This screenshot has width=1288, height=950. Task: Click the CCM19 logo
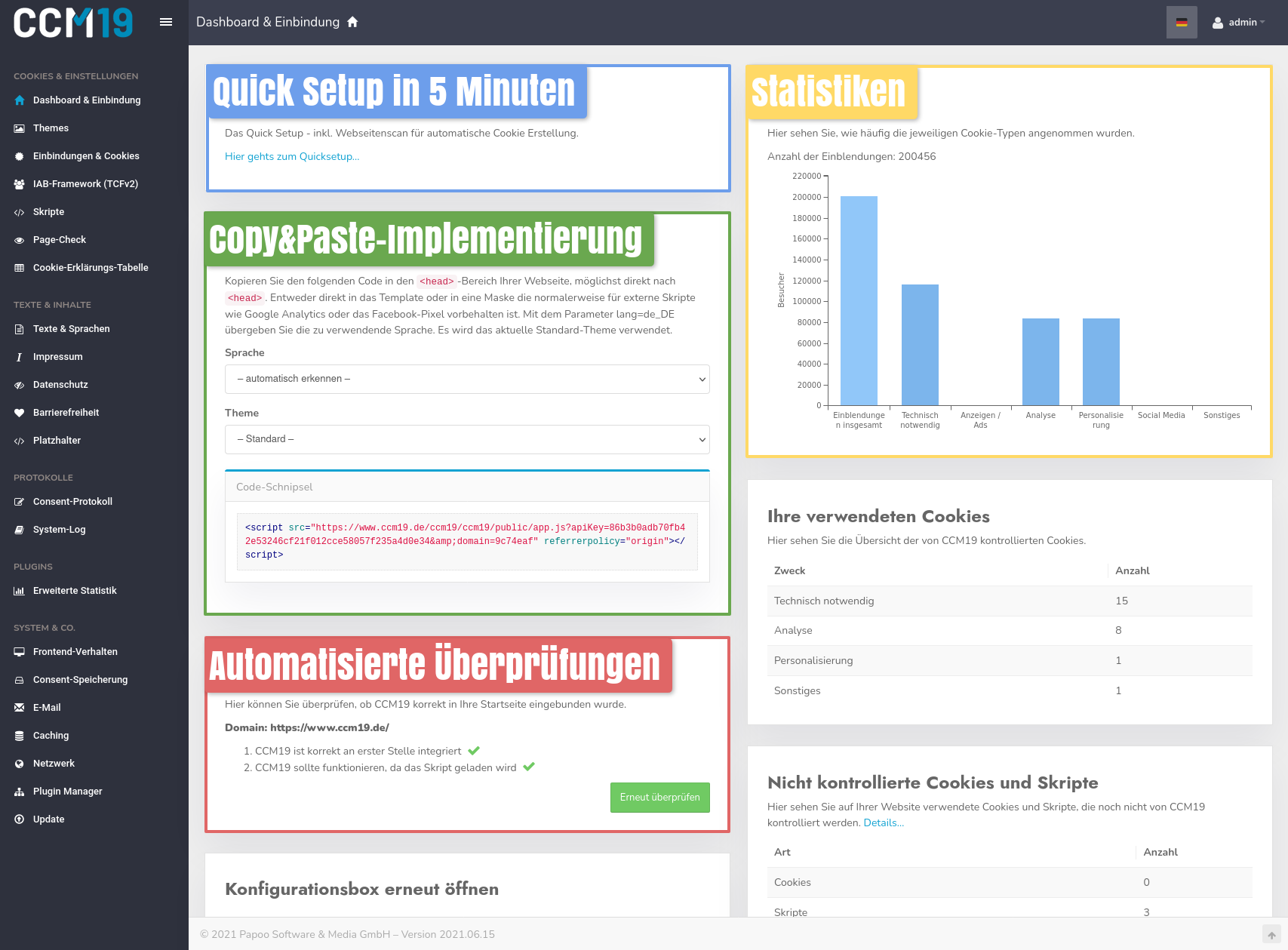point(73,23)
